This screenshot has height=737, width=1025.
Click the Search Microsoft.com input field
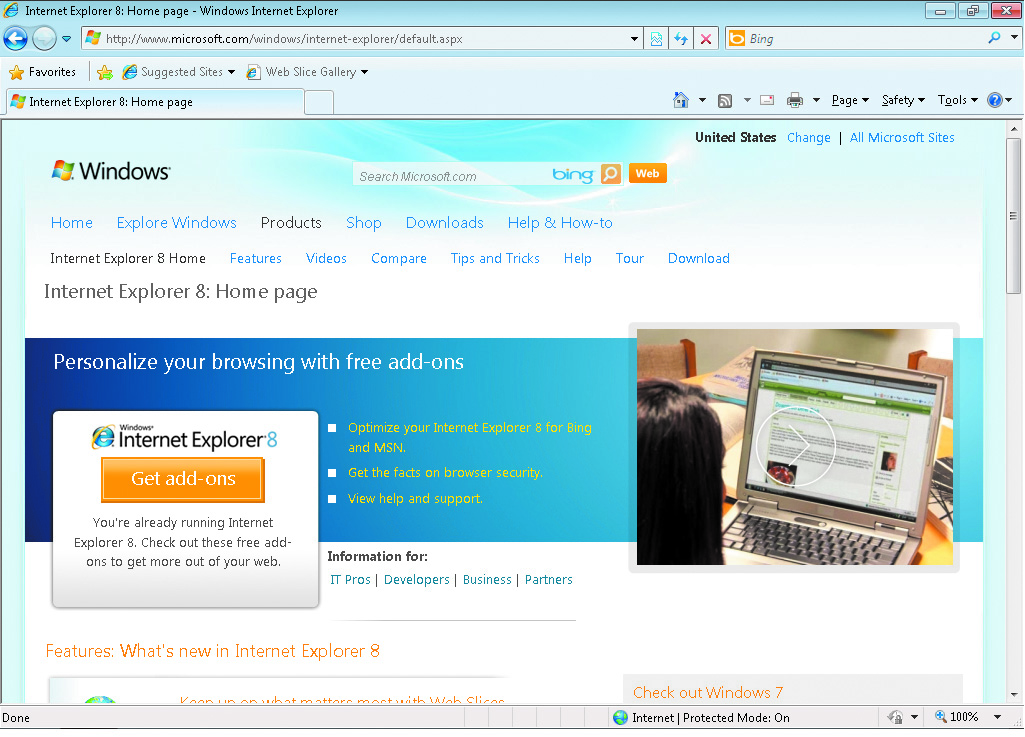[452, 176]
